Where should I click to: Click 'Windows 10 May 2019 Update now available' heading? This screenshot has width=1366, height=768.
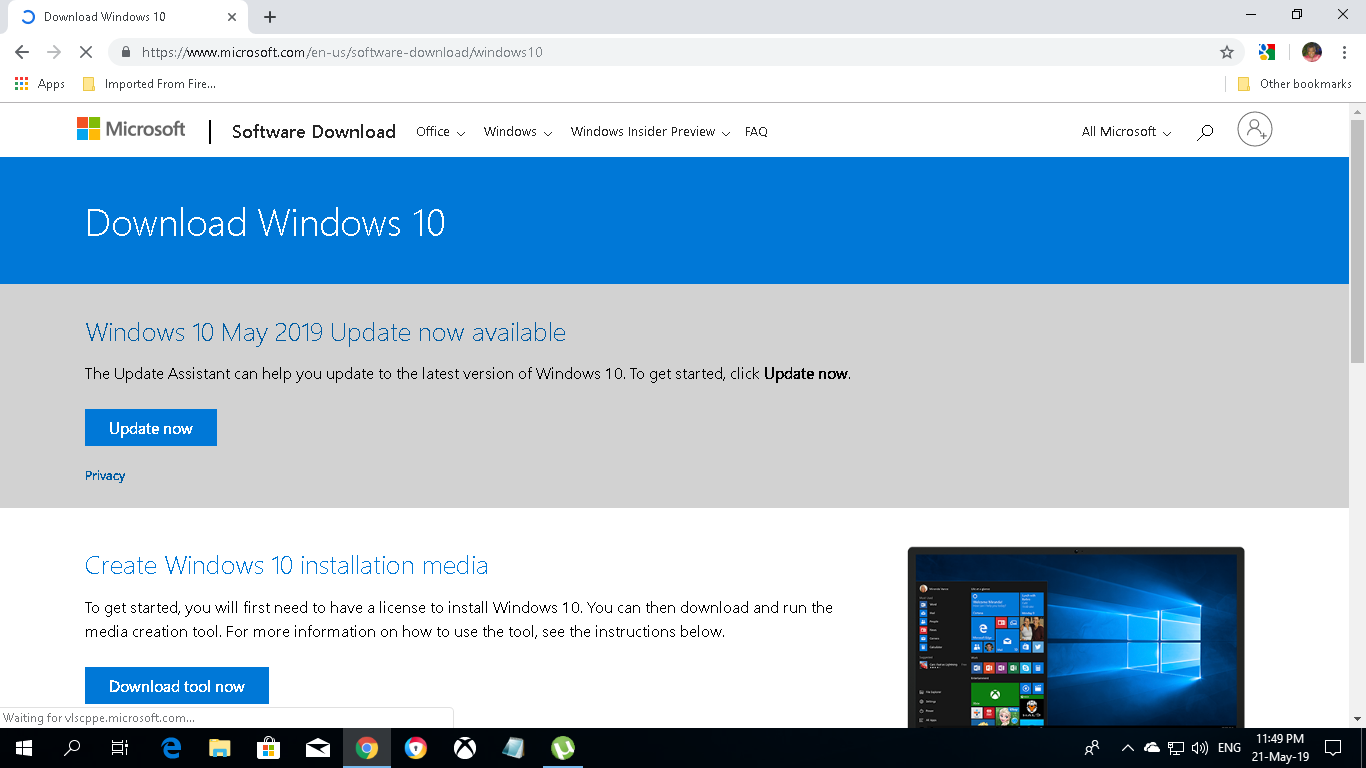[326, 332]
